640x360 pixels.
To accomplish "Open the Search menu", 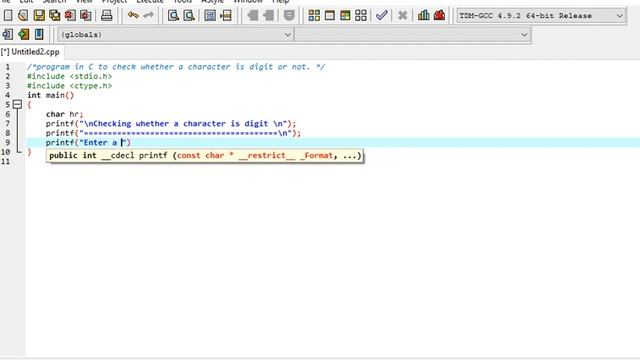I will click(x=54, y=1).
